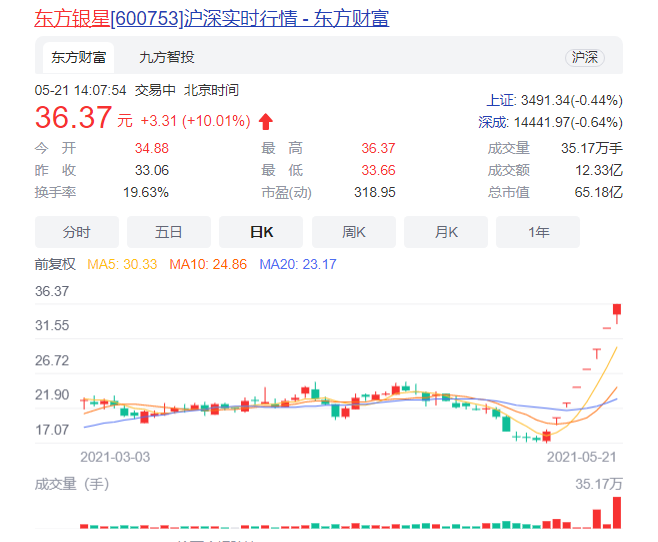
Task: Select the 周K chart view
Action: coord(354,232)
